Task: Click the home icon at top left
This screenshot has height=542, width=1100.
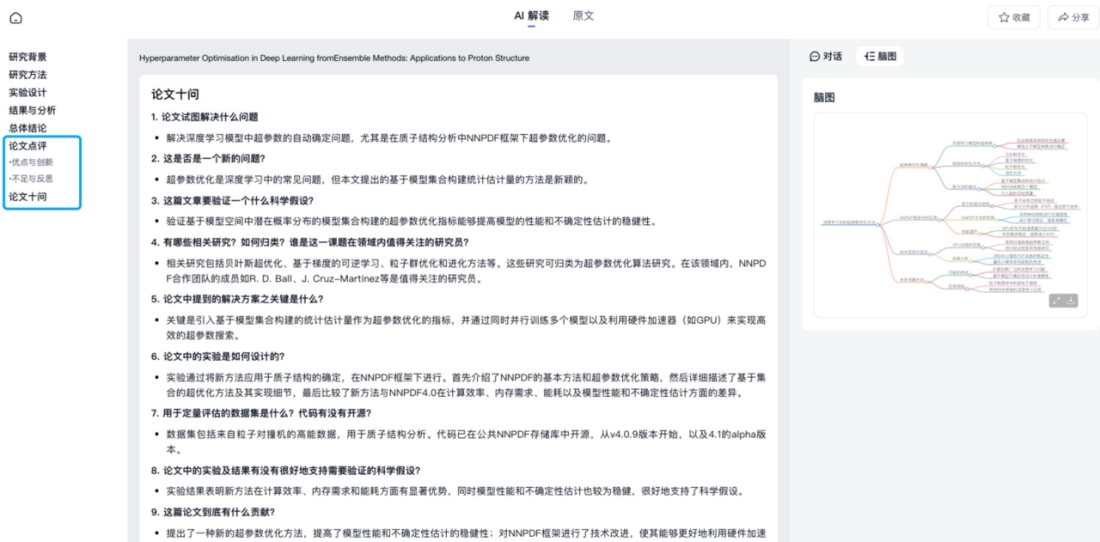Action: [15, 18]
